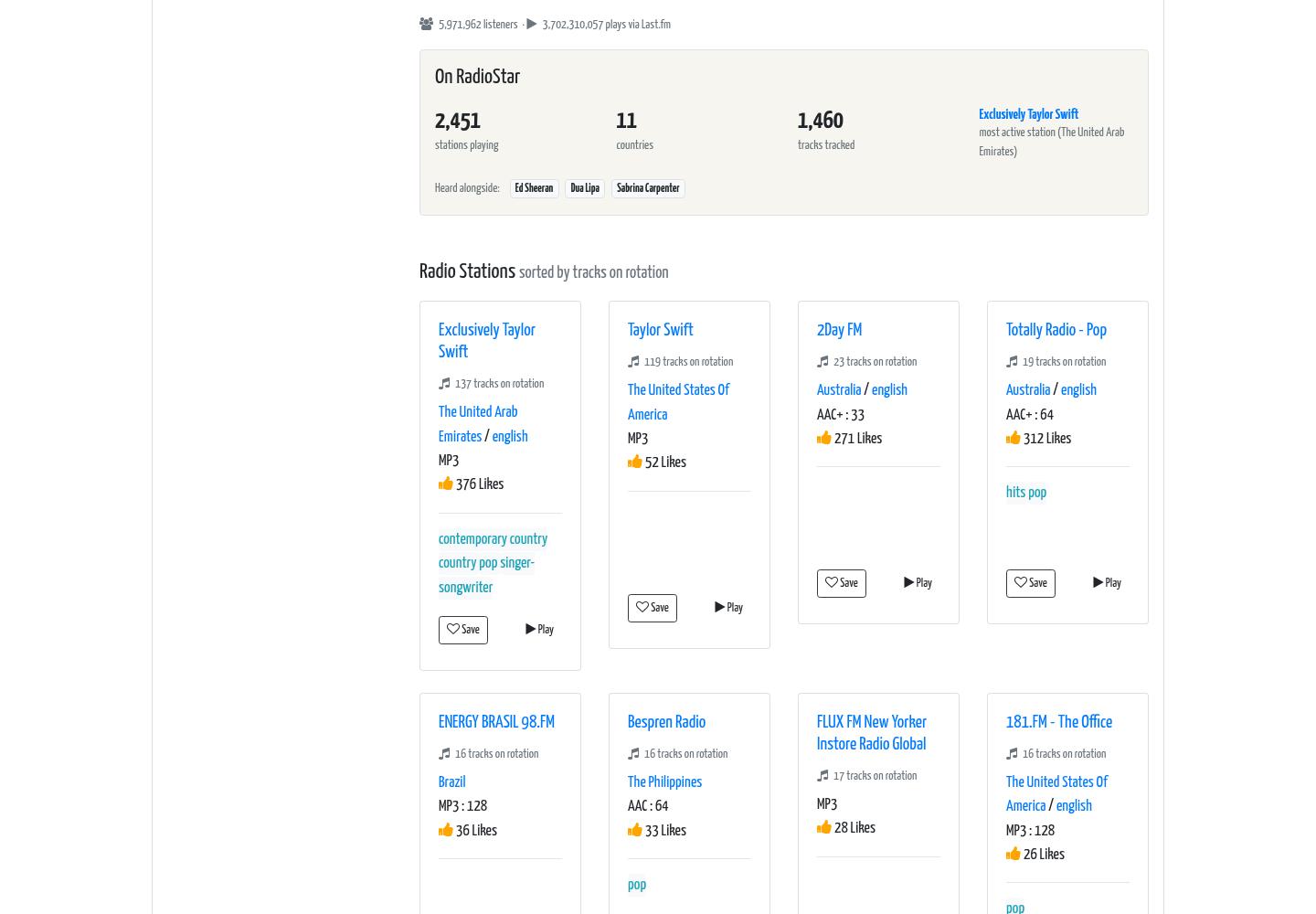
Task: Open FLUX FM New Yorker Instore Radio Global
Action: (872, 733)
